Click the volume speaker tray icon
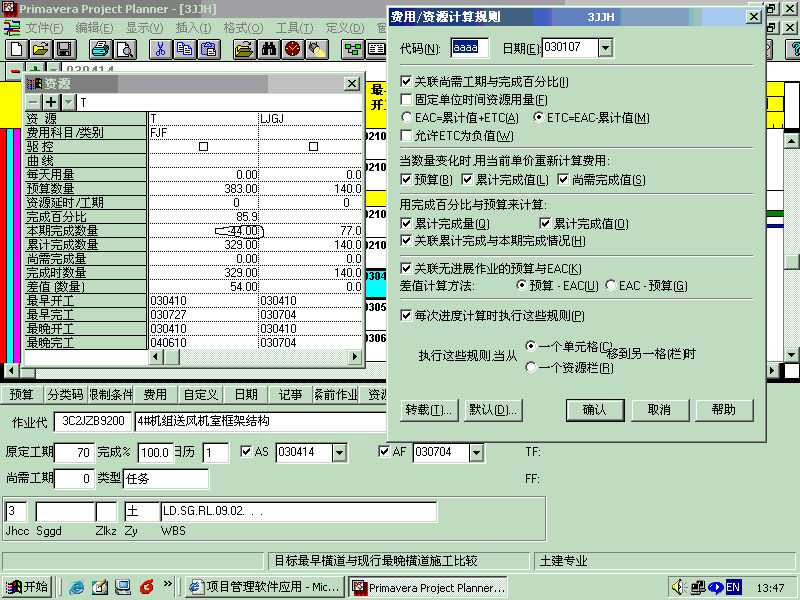 679,587
